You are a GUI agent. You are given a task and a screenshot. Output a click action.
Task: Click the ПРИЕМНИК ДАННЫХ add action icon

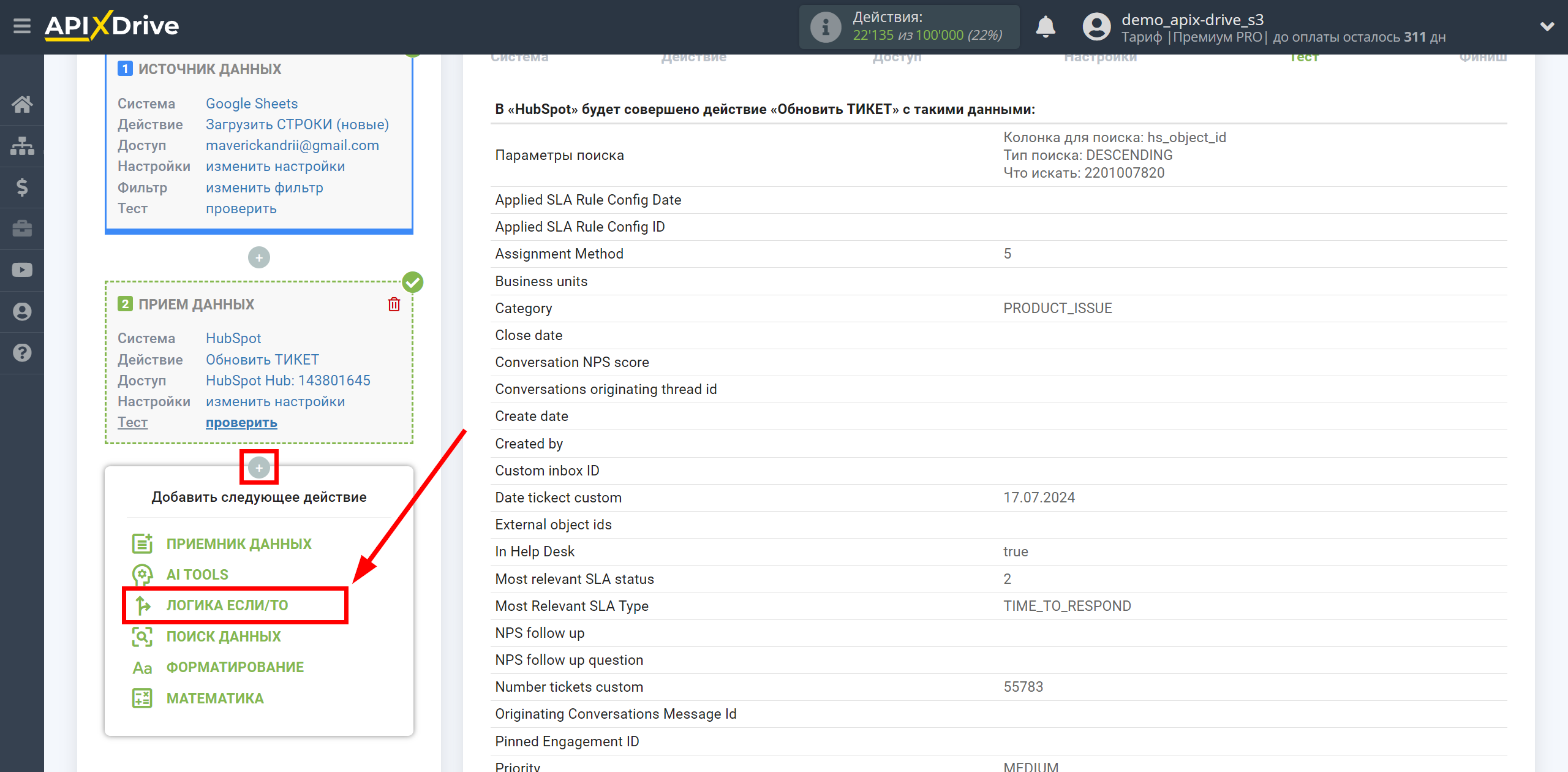(x=141, y=543)
